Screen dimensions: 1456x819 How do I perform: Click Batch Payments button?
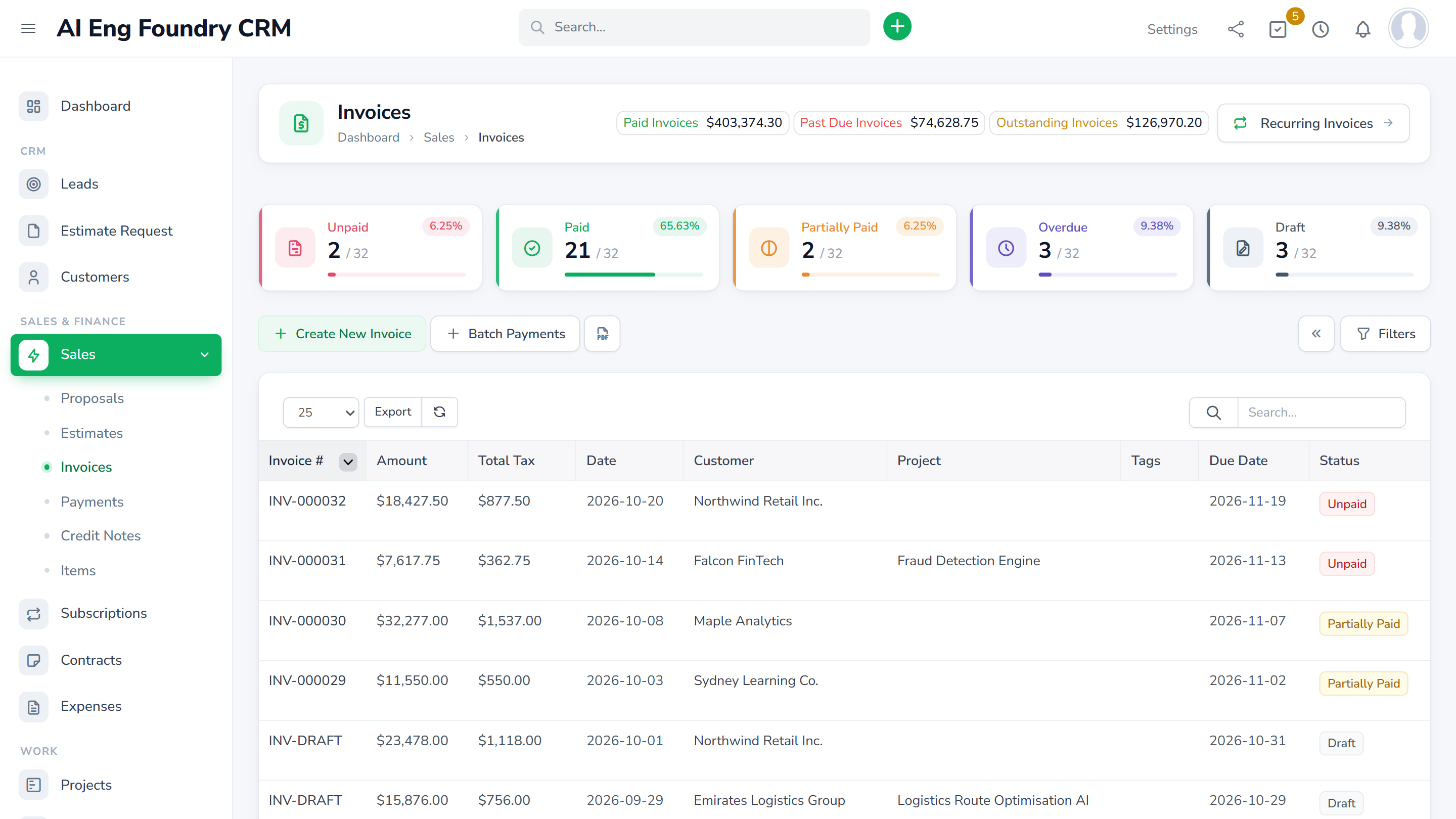(x=506, y=334)
